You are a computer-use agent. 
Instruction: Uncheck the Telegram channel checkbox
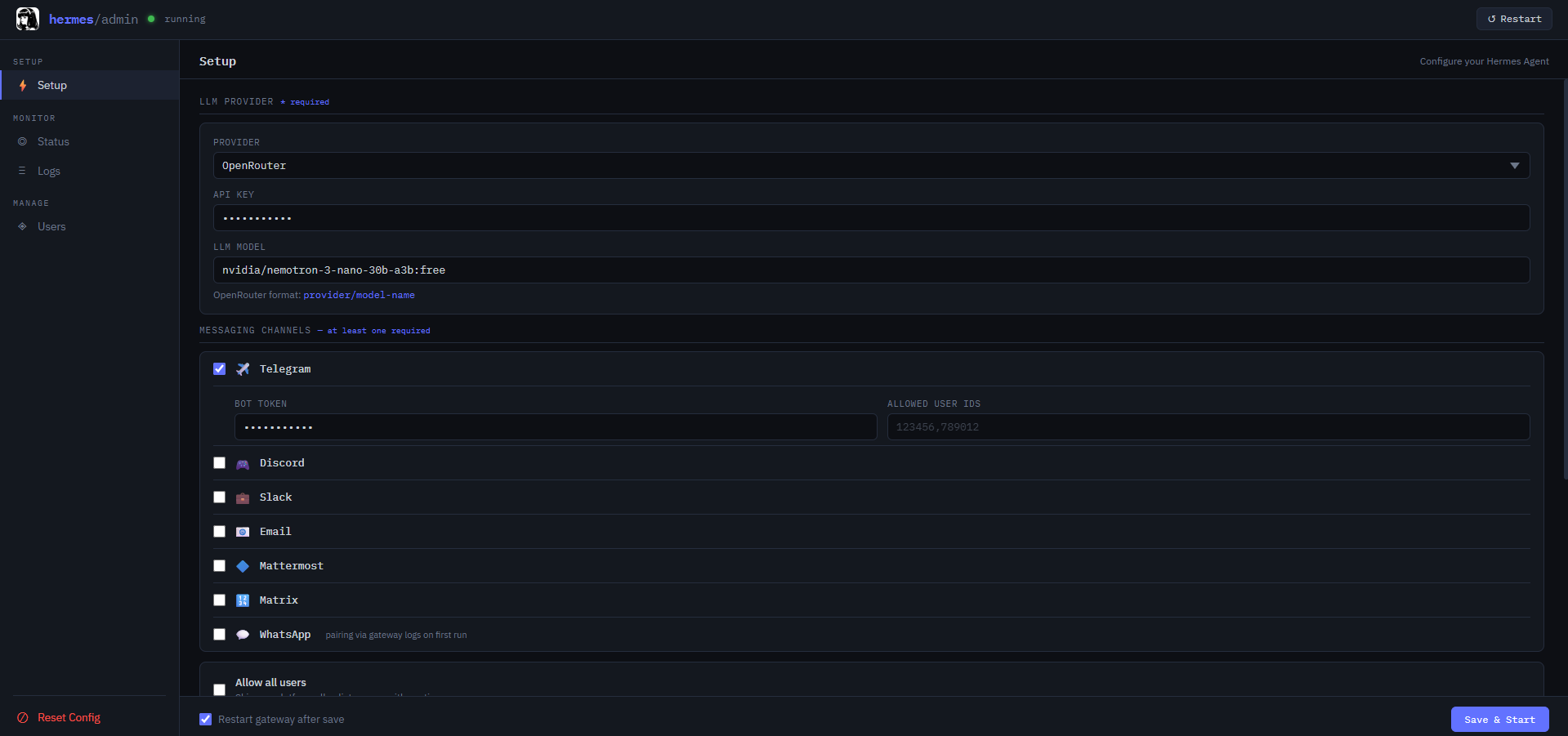[x=219, y=368]
